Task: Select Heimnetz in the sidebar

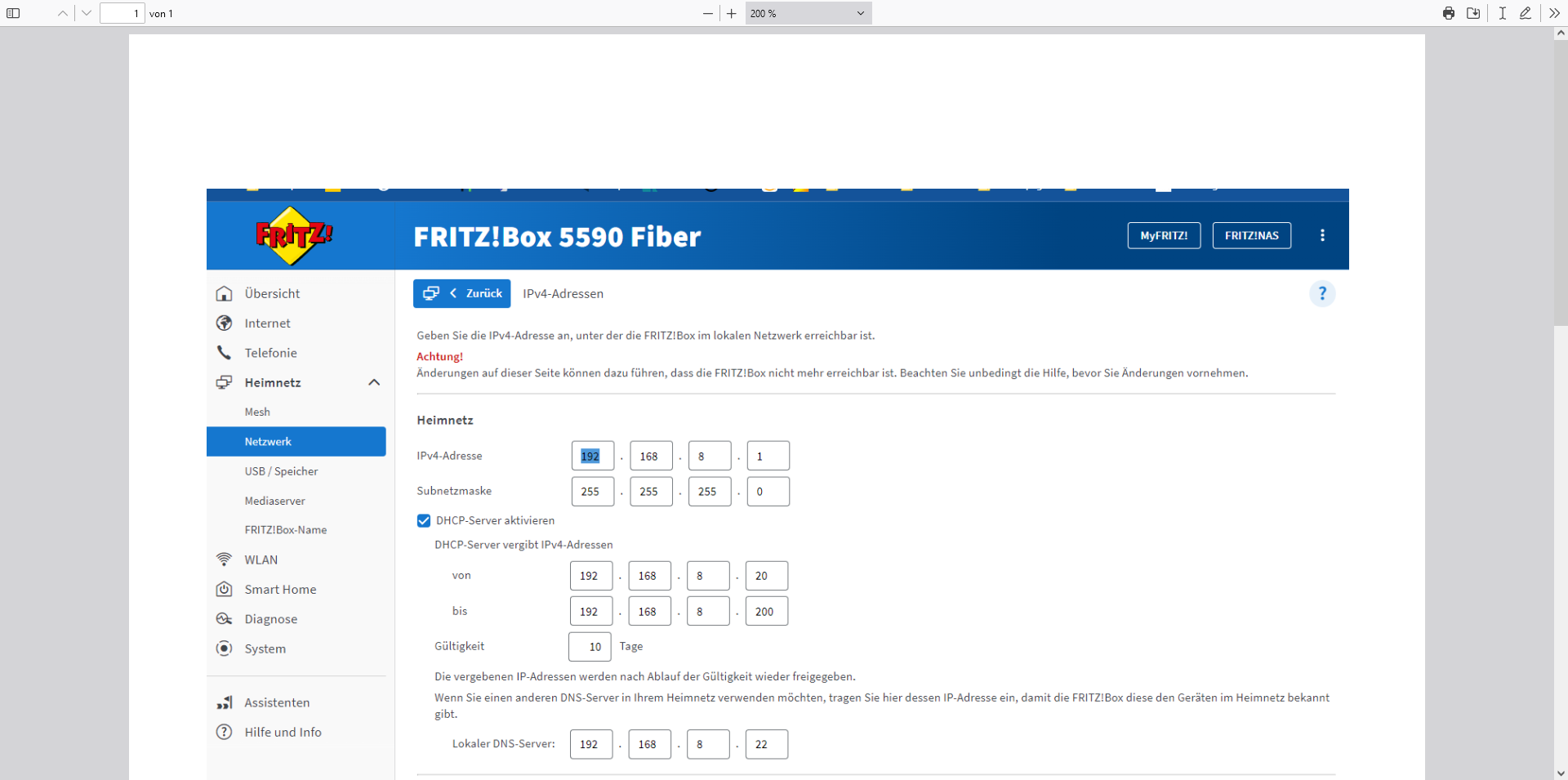Action: coord(273,382)
